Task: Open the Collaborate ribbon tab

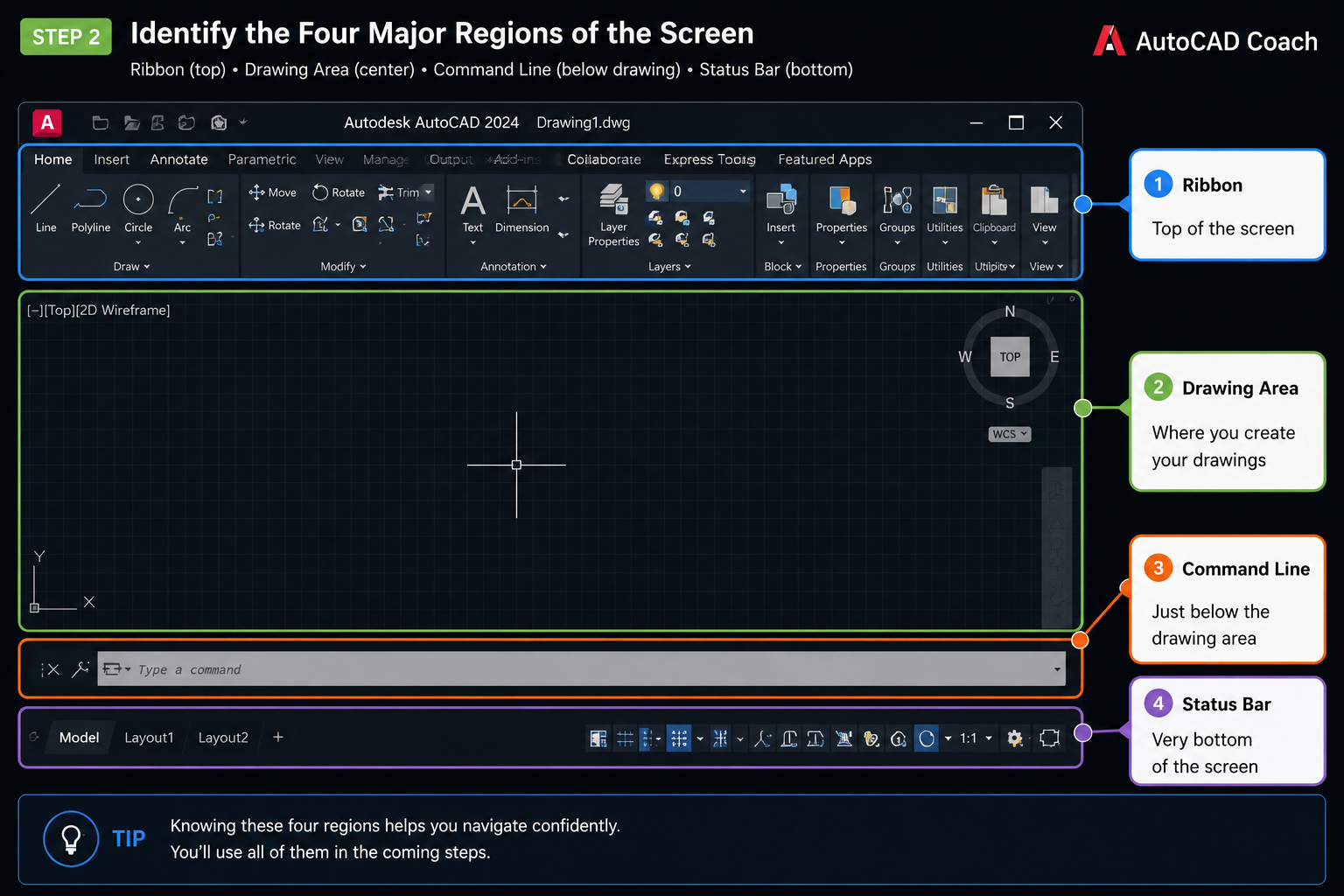Action: point(604,159)
